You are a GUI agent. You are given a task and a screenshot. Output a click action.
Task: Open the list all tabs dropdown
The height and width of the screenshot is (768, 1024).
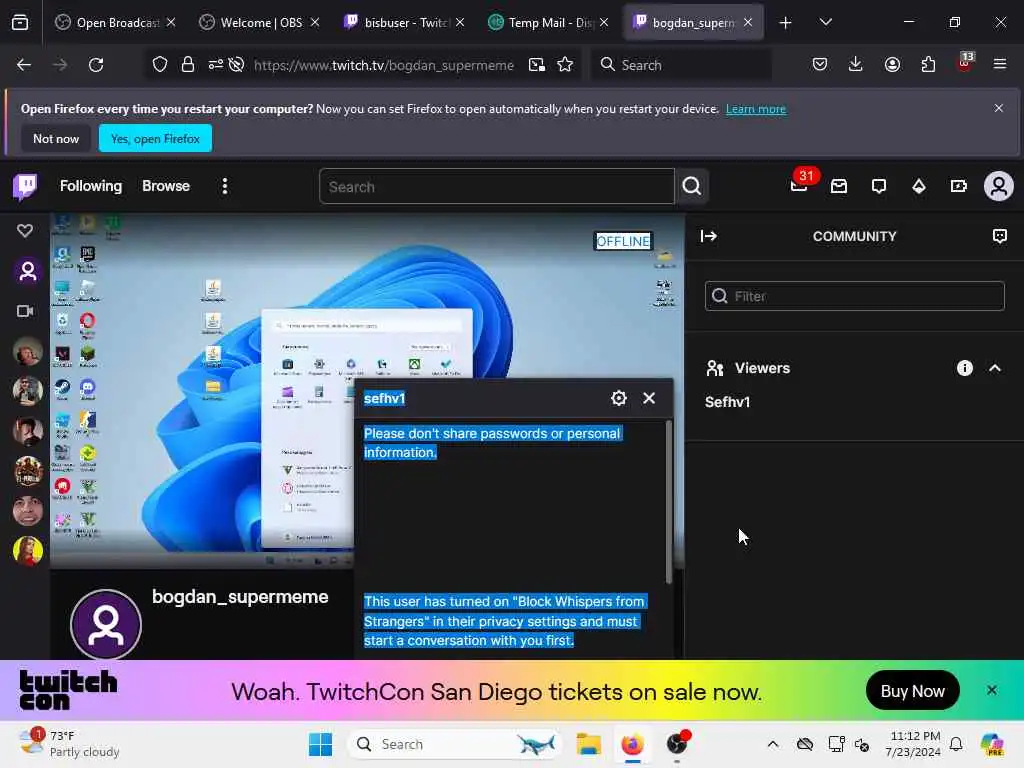point(825,22)
